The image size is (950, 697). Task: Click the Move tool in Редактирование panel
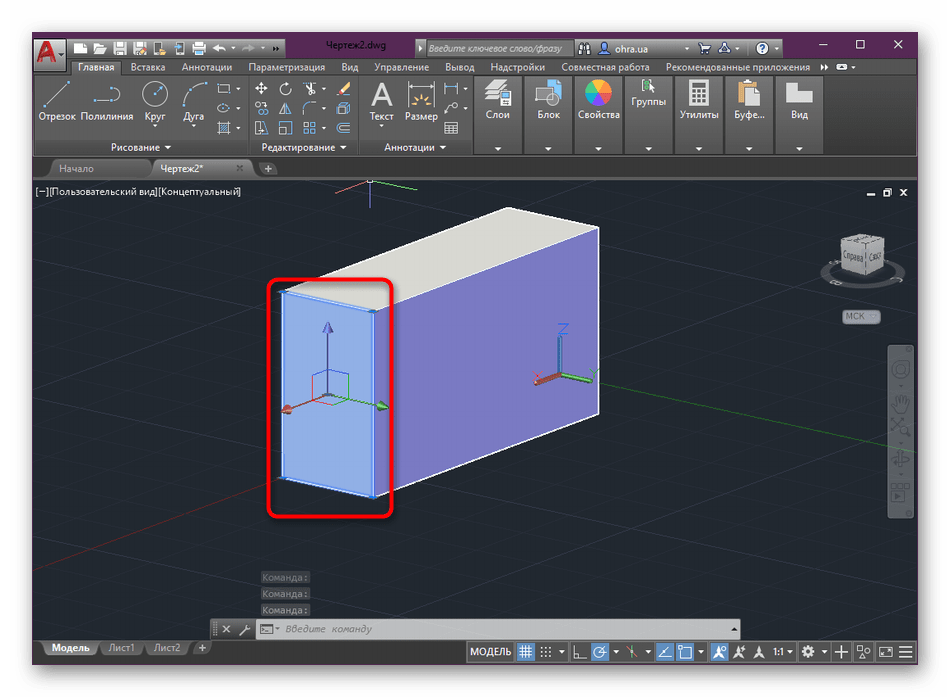[x=262, y=89]
